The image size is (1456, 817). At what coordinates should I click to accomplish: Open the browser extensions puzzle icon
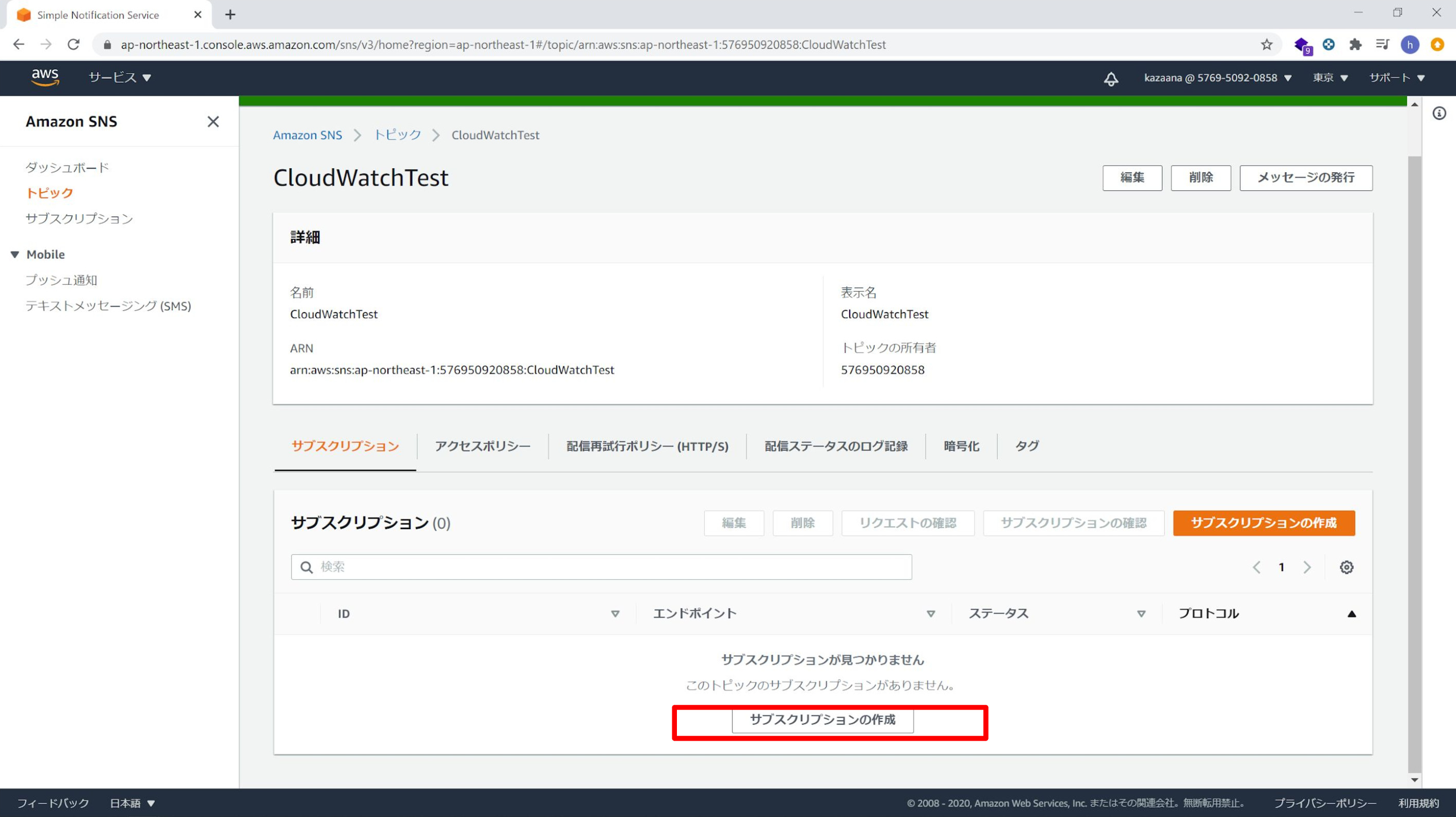(x=1355, y=45)
